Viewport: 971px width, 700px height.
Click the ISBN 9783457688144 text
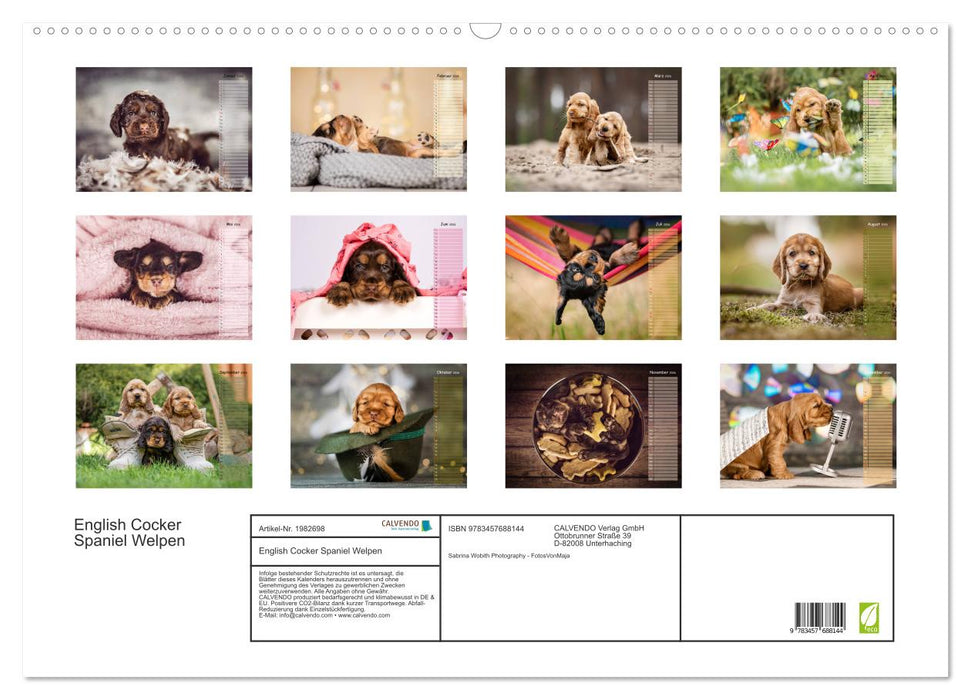(x=486, y=528)
